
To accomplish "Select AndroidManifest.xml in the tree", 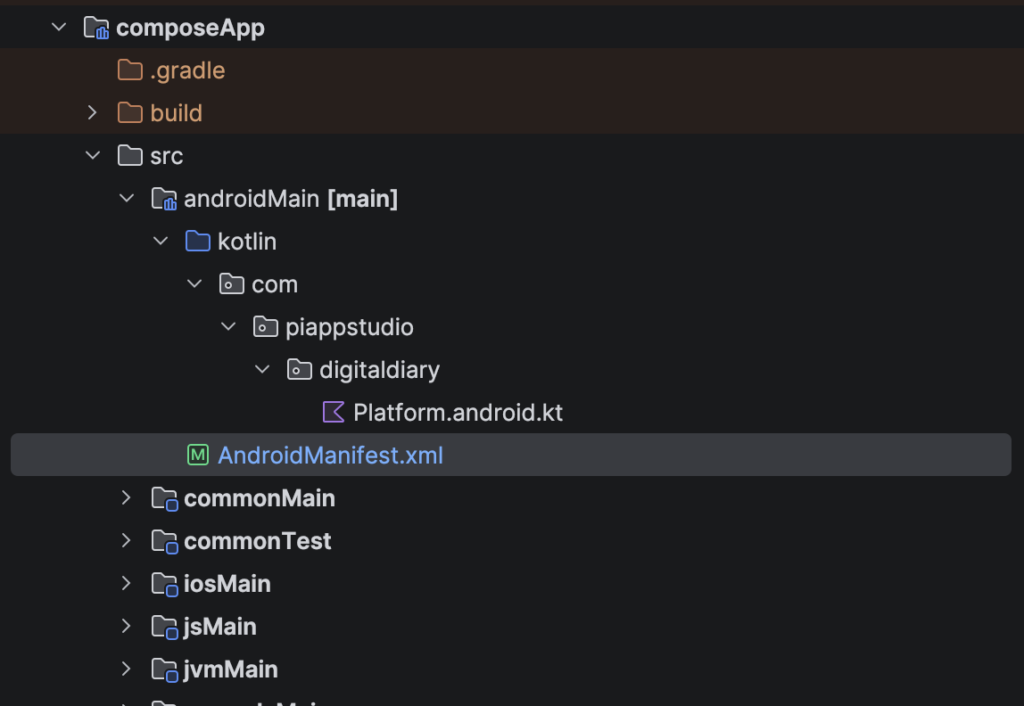I will pyautogui.click(x=330, y=456).
